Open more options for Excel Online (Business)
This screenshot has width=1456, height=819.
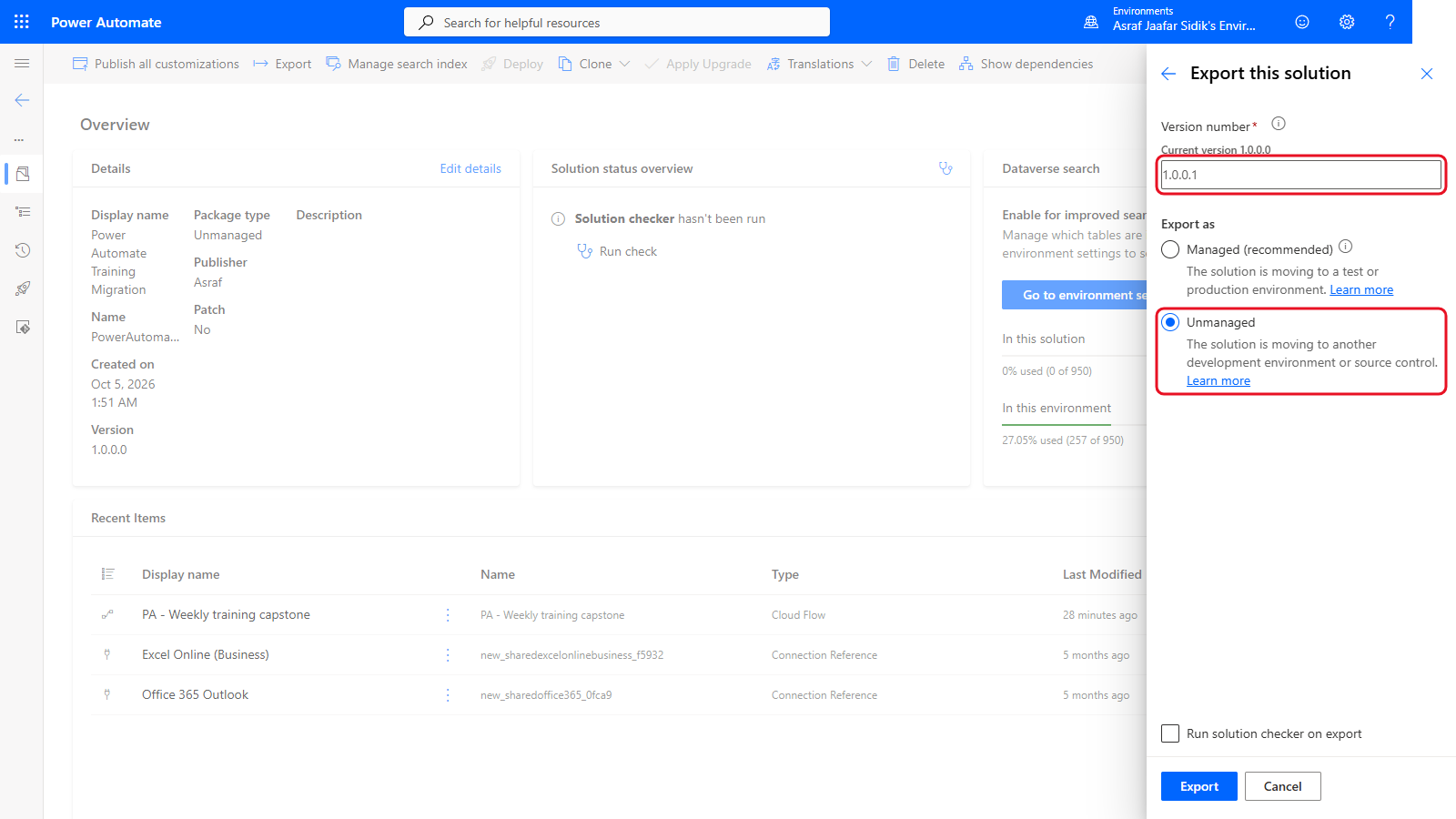tap(448, 655)
